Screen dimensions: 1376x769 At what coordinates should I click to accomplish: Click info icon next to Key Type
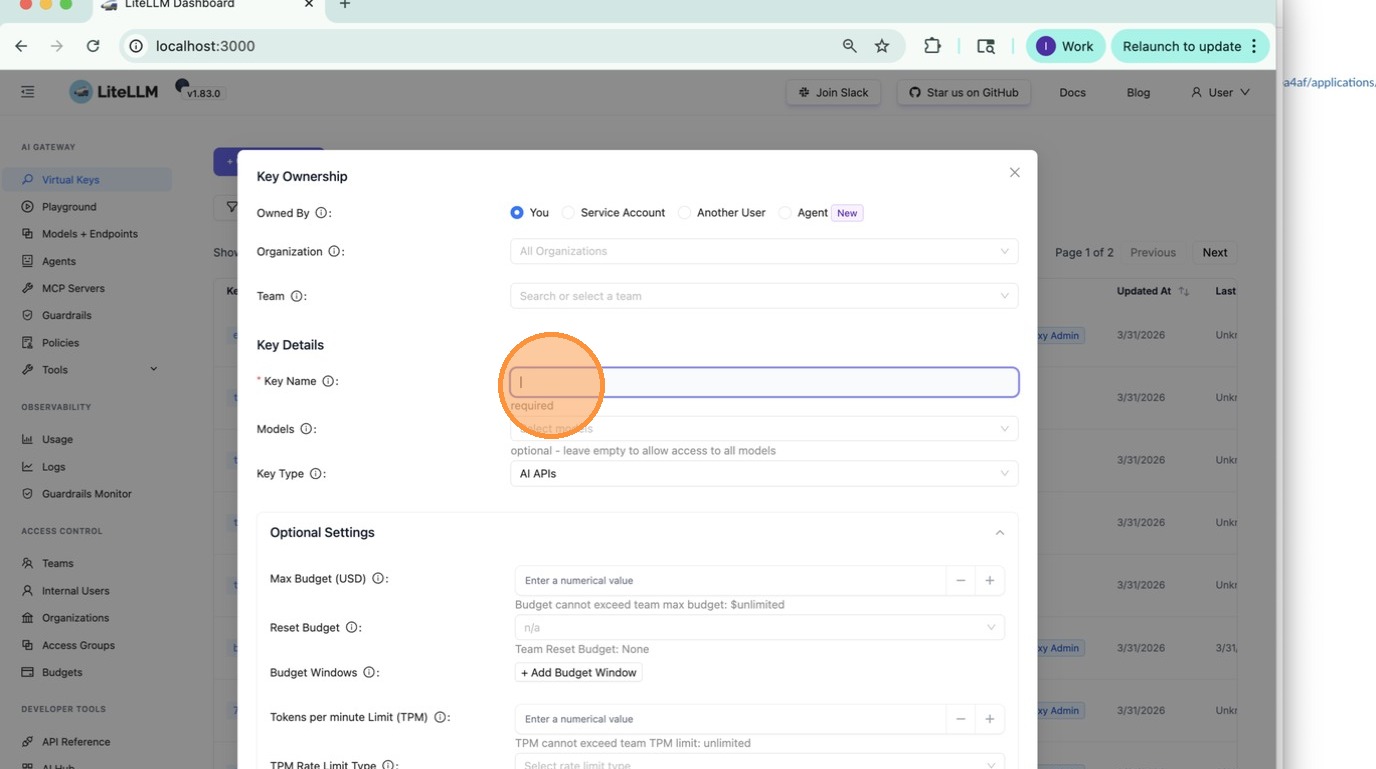pos(316,474)
